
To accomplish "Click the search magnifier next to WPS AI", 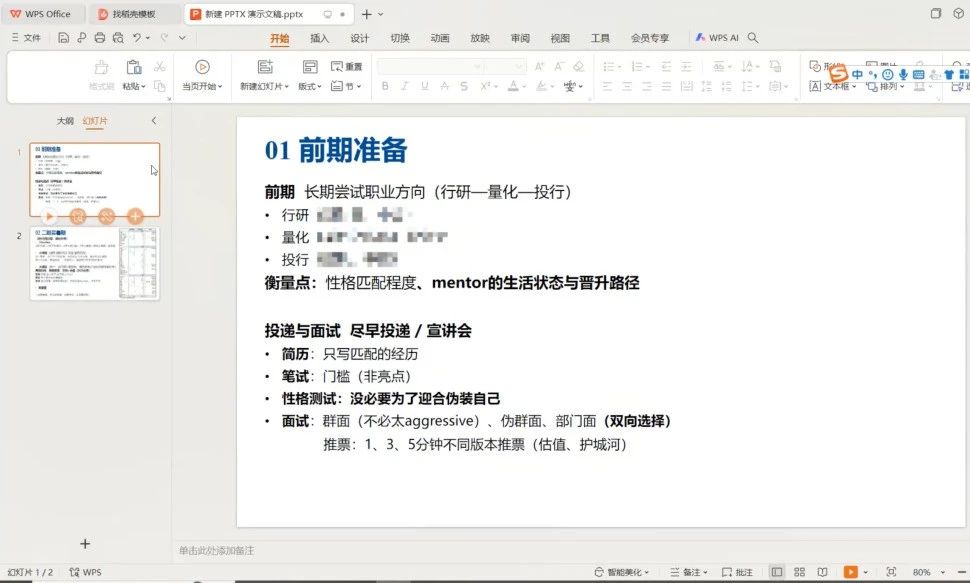I will [753, 38].
